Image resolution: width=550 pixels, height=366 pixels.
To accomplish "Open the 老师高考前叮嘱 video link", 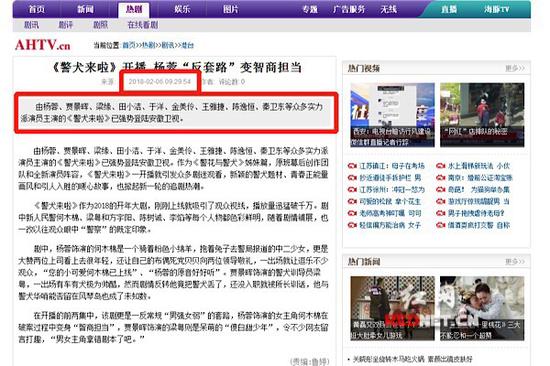I will [390, 213].
